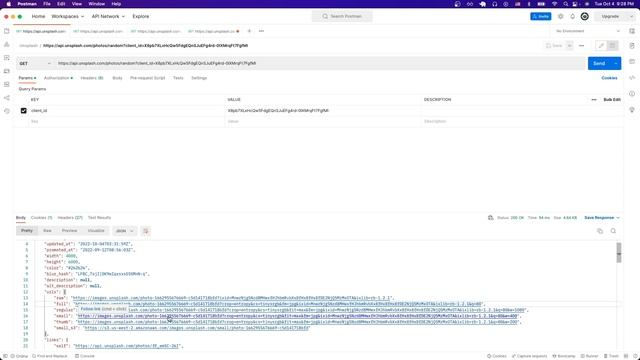Screen dimensions: 640x360
Task: Open HTTP method GET dropdown
Action: coord(35,63)
